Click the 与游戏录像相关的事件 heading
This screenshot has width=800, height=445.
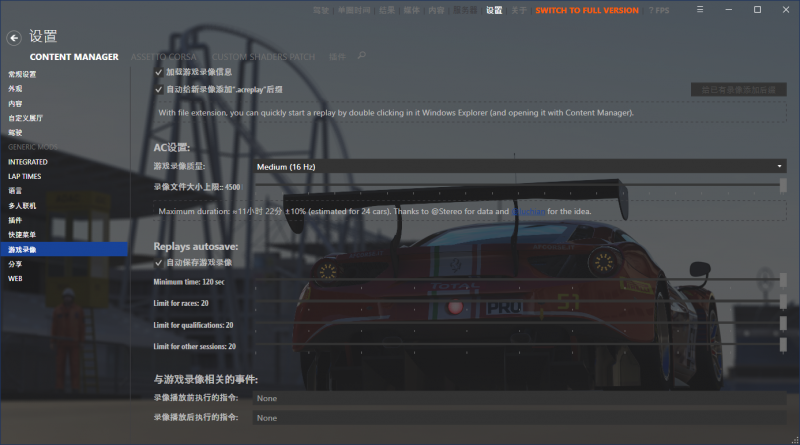tap(206, 379)
